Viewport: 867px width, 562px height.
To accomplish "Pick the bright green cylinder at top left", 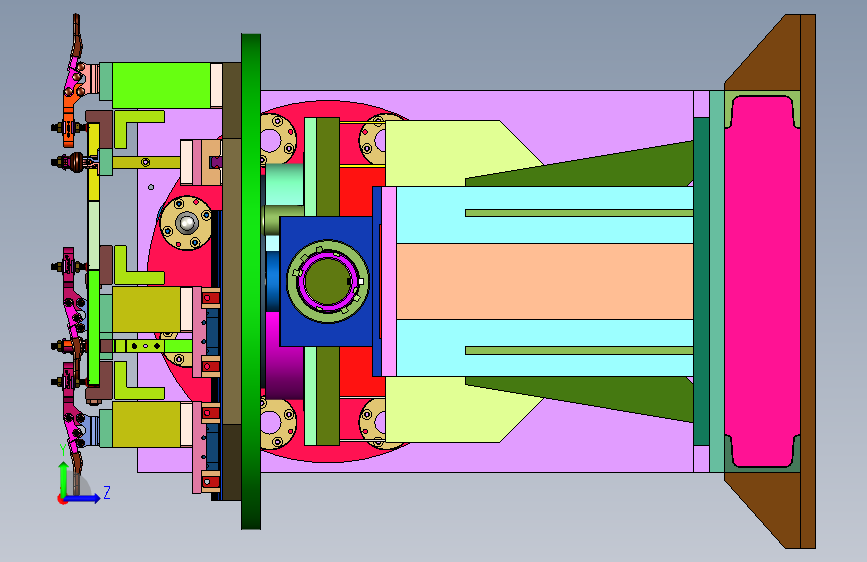I will coord(161,85).
